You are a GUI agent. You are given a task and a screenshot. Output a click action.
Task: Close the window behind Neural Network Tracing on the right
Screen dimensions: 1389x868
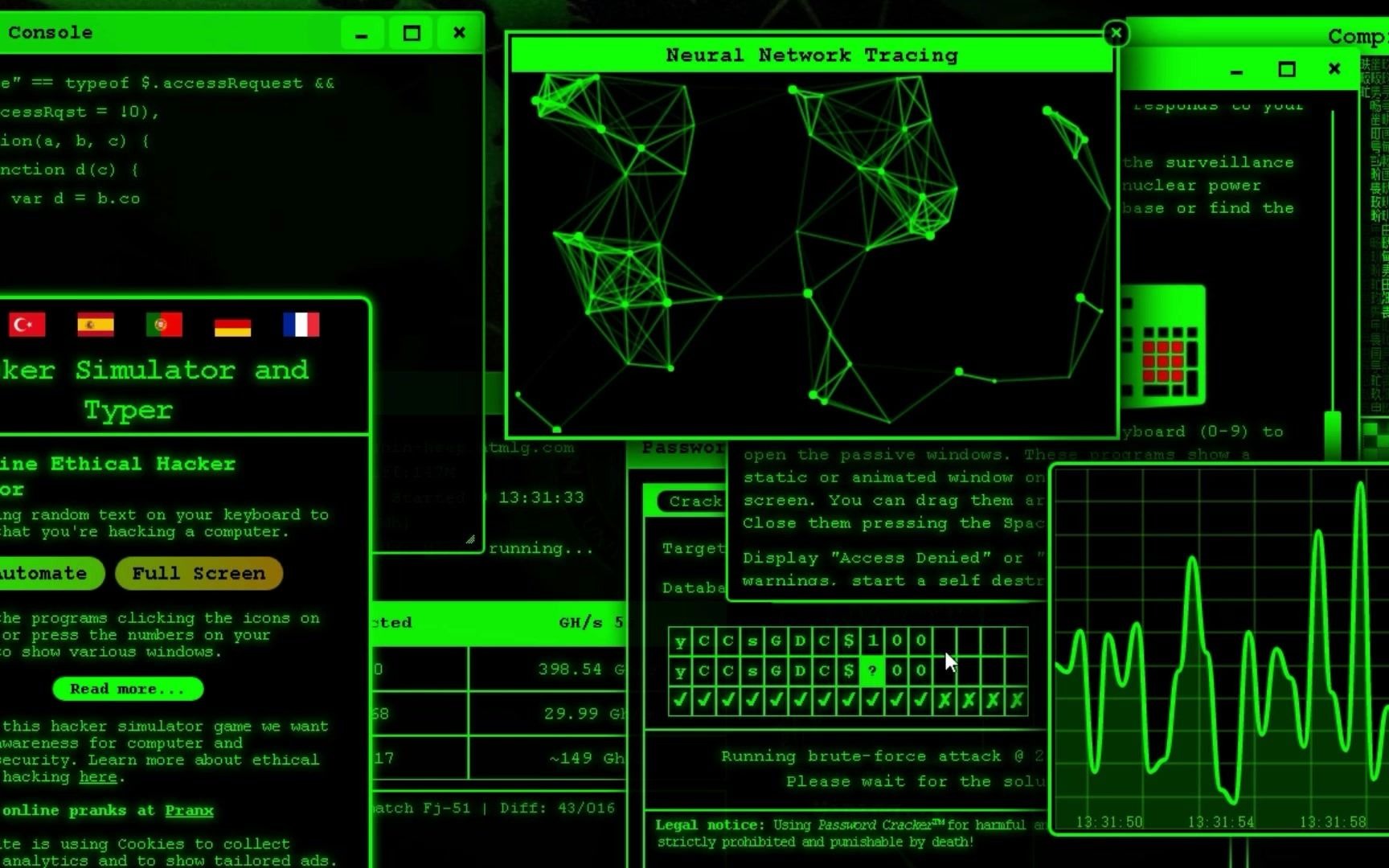coord(1334,69)
